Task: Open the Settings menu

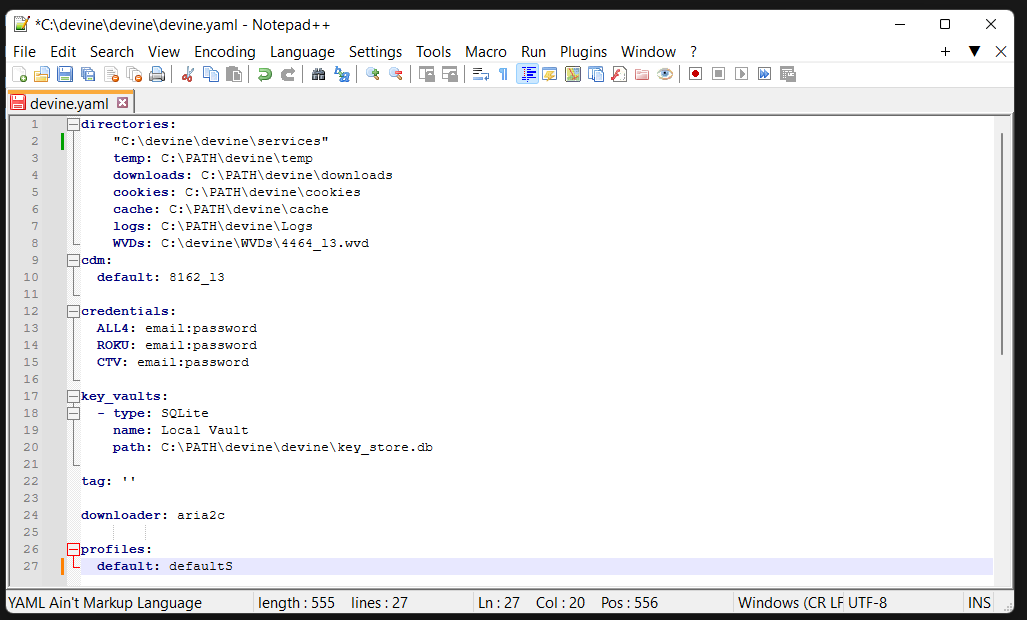Action: click(375, 52)
